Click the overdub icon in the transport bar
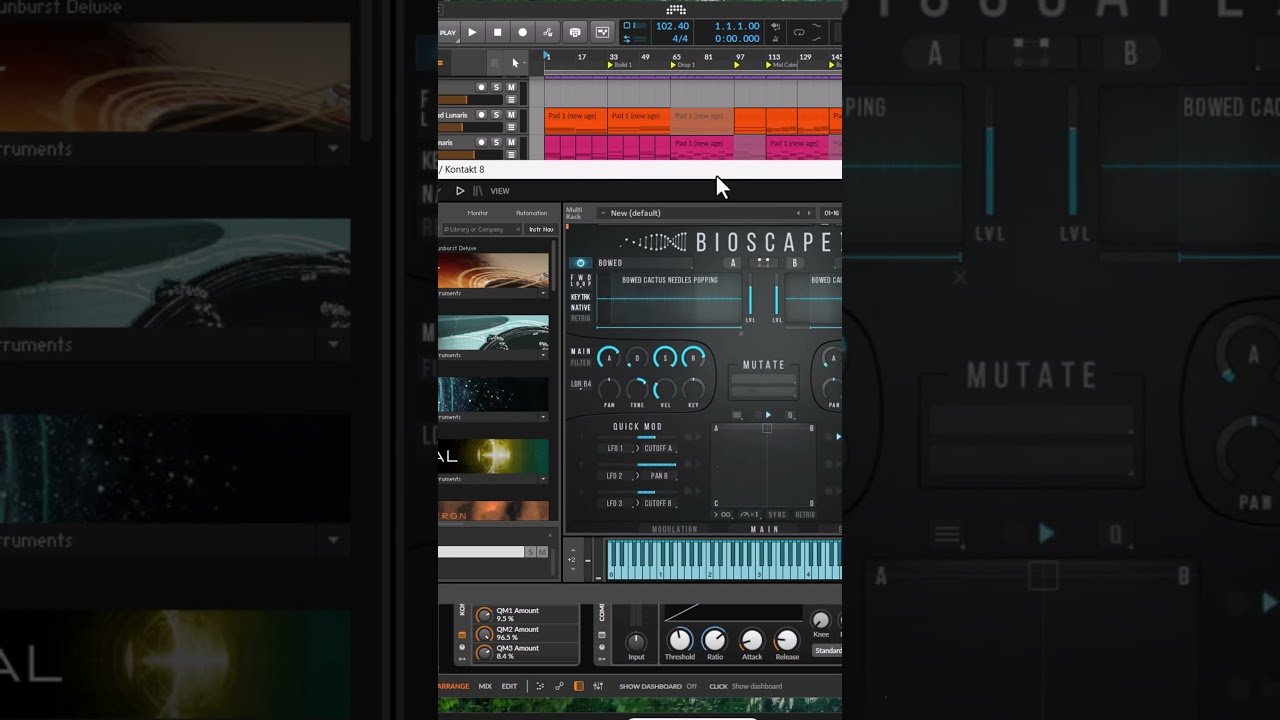The height and width of the screenshot is (720, 1280). coord(575,32)
